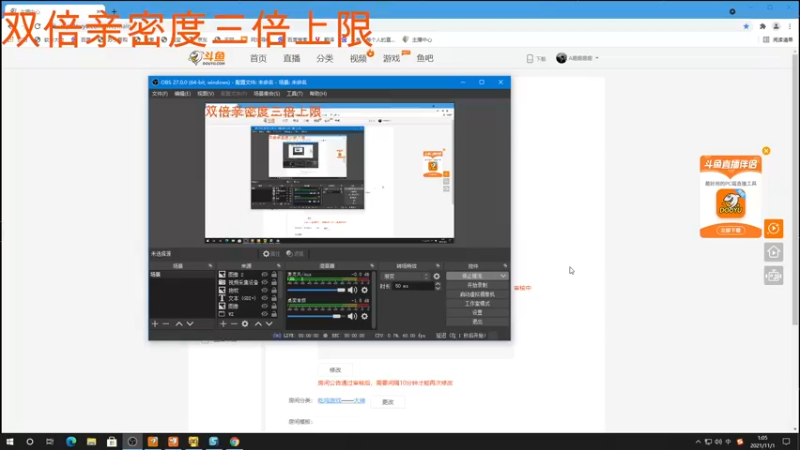
Task: Click the 工作室模式 button
Action: pos(477,304)
